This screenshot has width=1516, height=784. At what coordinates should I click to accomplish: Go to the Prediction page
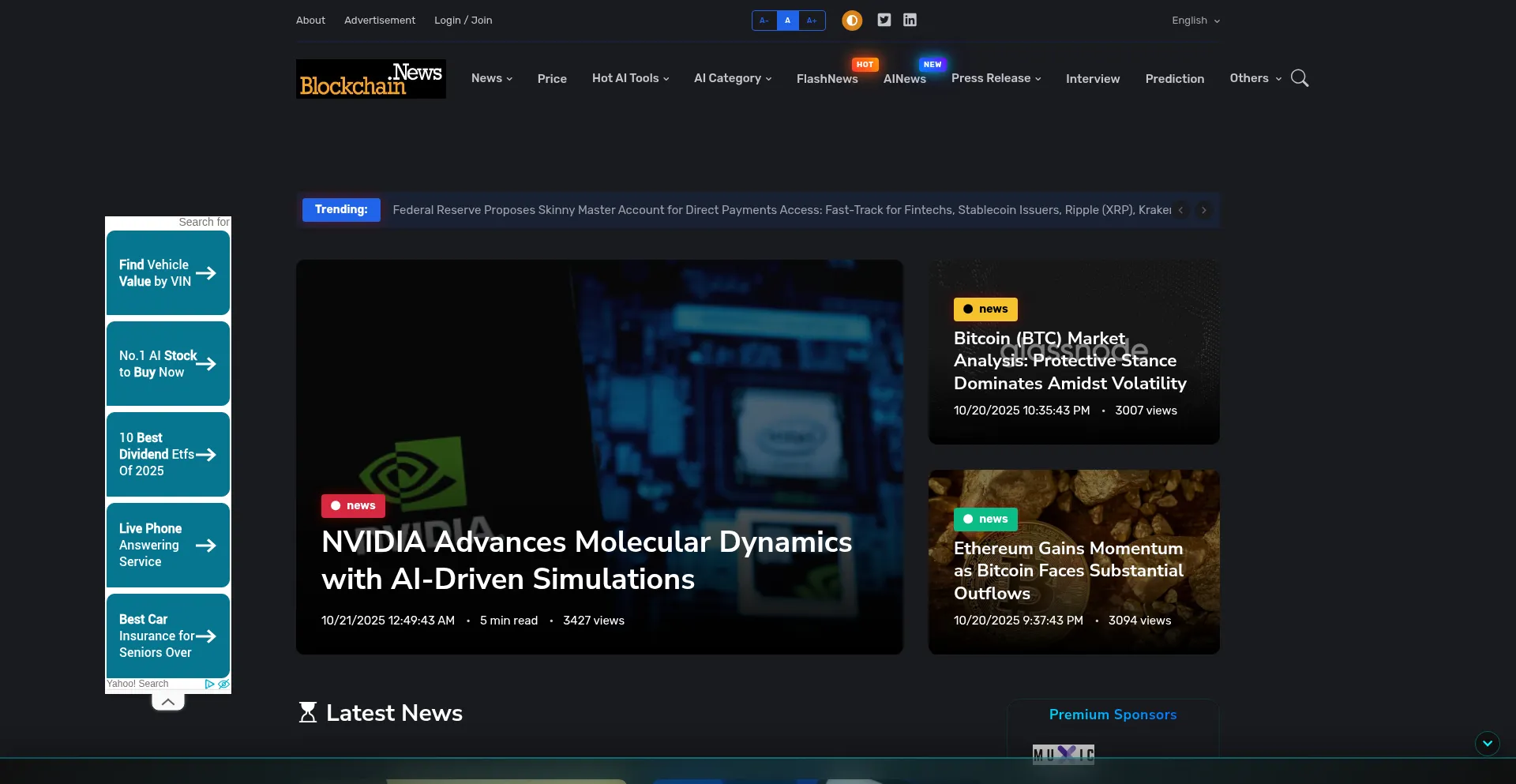(1174, 79)
